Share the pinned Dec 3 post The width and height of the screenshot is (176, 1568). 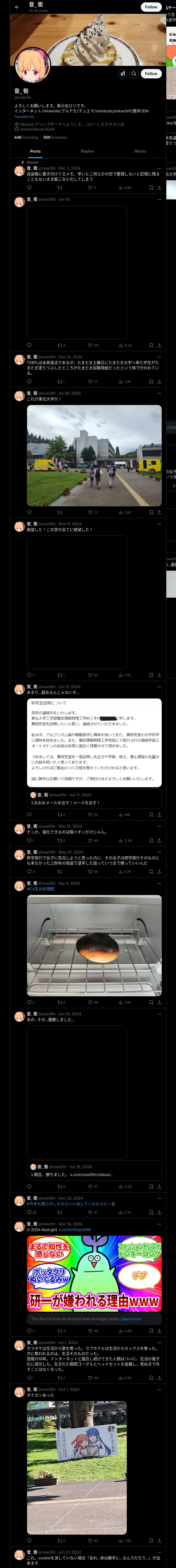coord(159,187)
